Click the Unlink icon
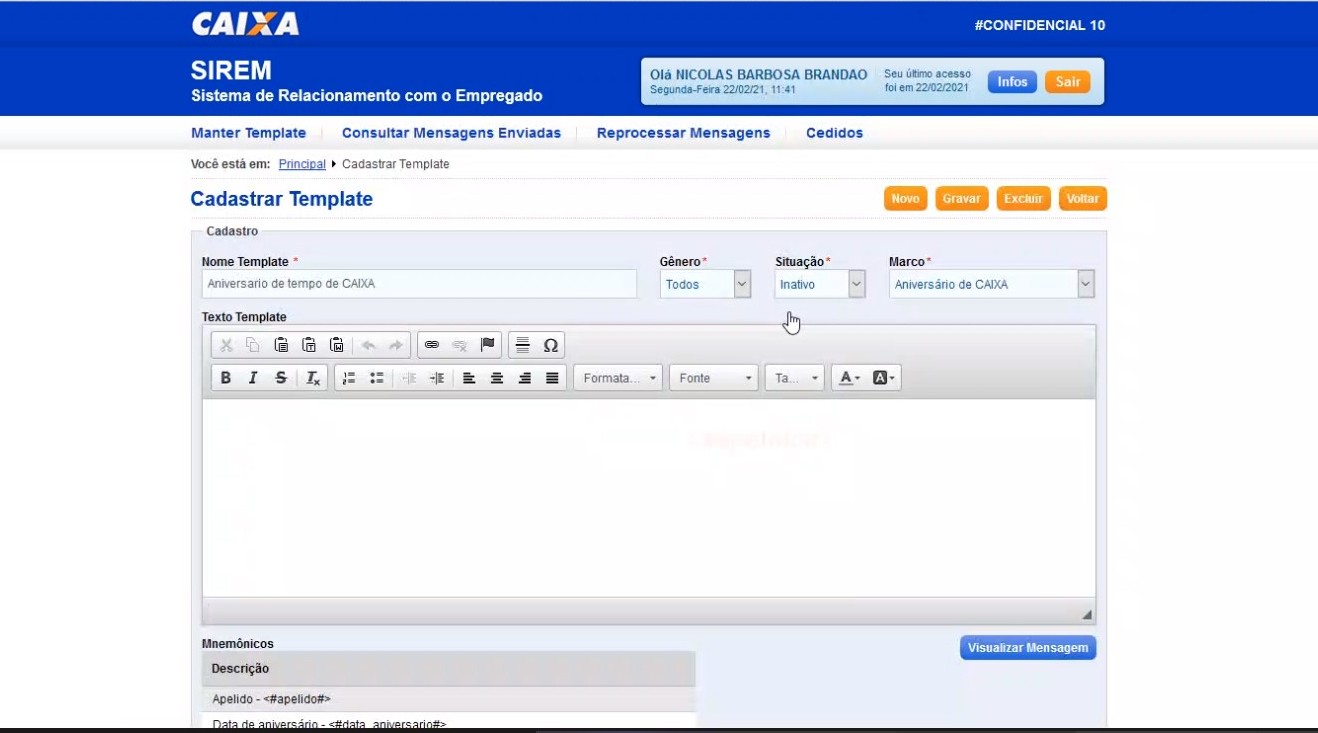 tap(460, 345)
